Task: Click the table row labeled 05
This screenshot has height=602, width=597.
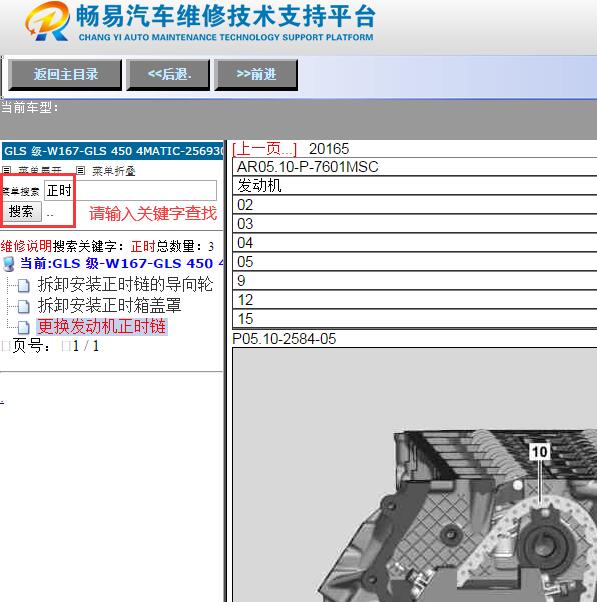Action: click(x=415, y=262)
